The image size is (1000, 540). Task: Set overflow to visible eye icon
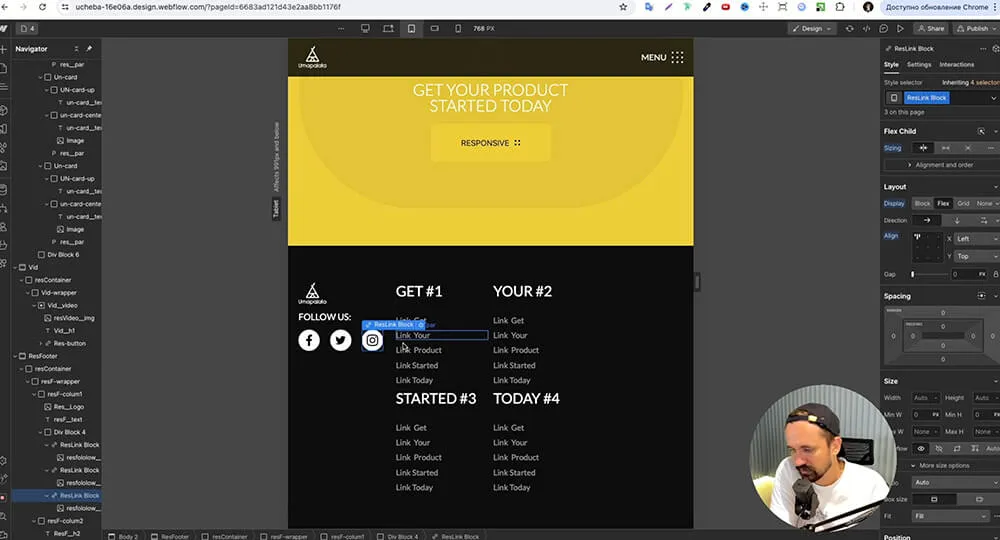point(921,449)
